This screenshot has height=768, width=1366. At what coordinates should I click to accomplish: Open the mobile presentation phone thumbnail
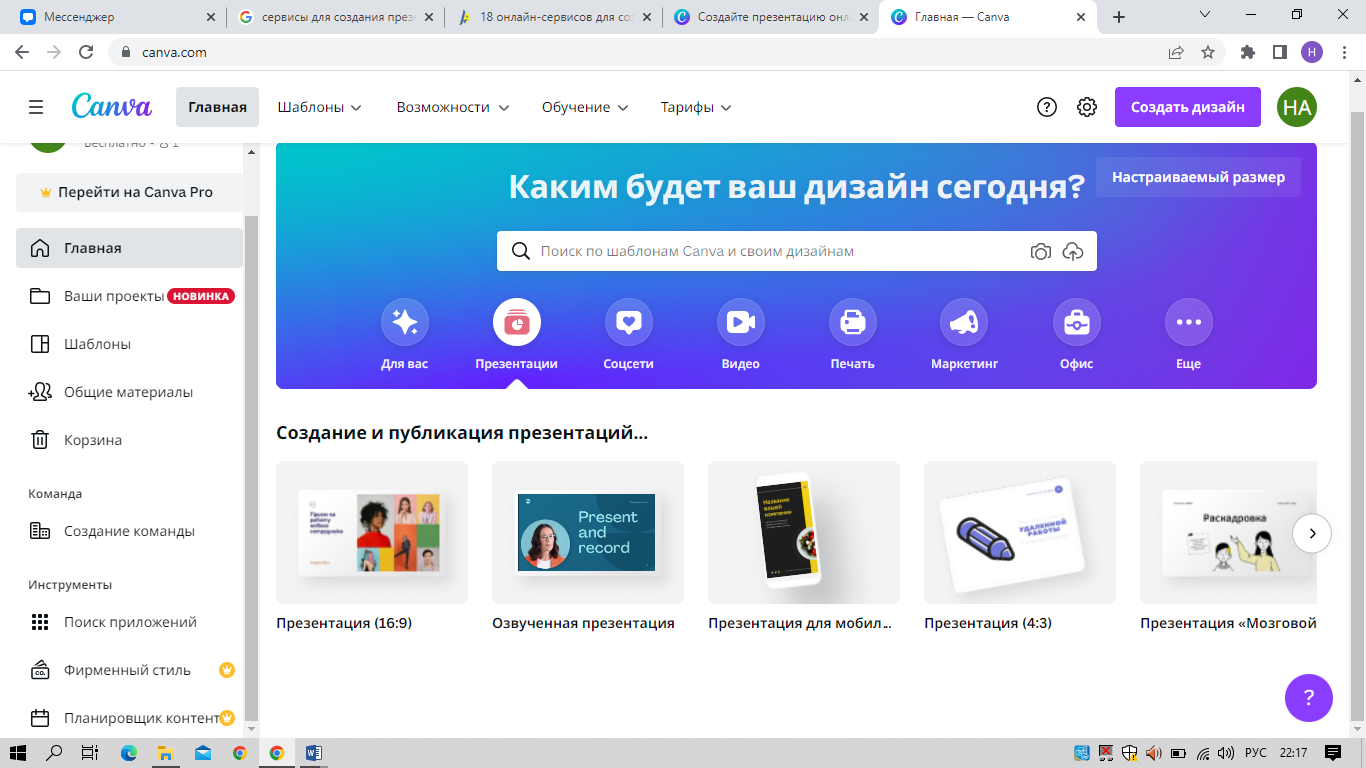[804, 533]
